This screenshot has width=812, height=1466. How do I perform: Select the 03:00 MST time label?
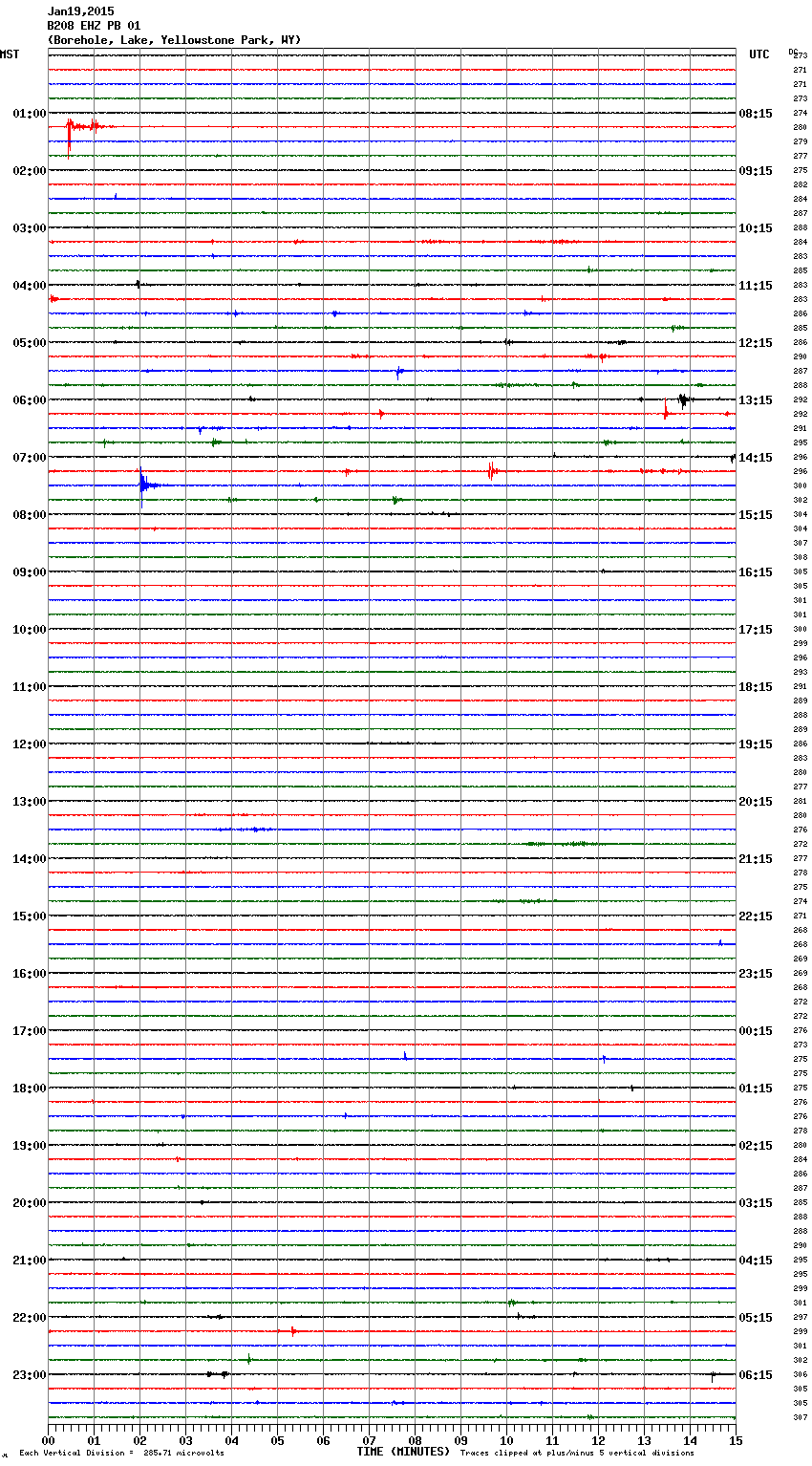[x=29, y=228]
